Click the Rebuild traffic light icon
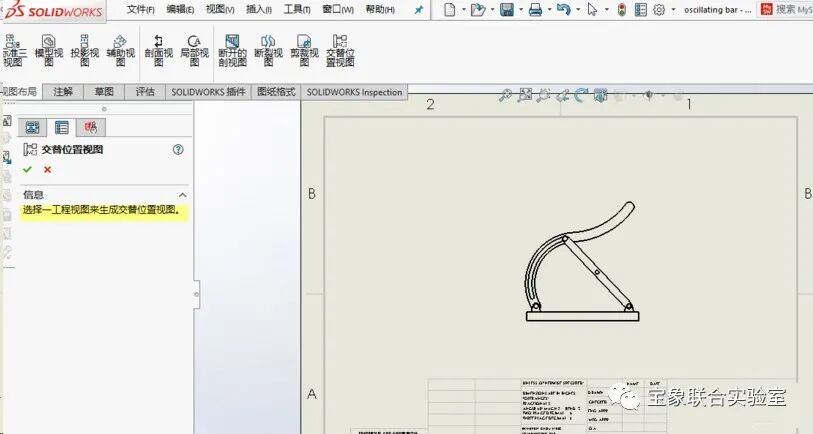 tap(622, 9)
